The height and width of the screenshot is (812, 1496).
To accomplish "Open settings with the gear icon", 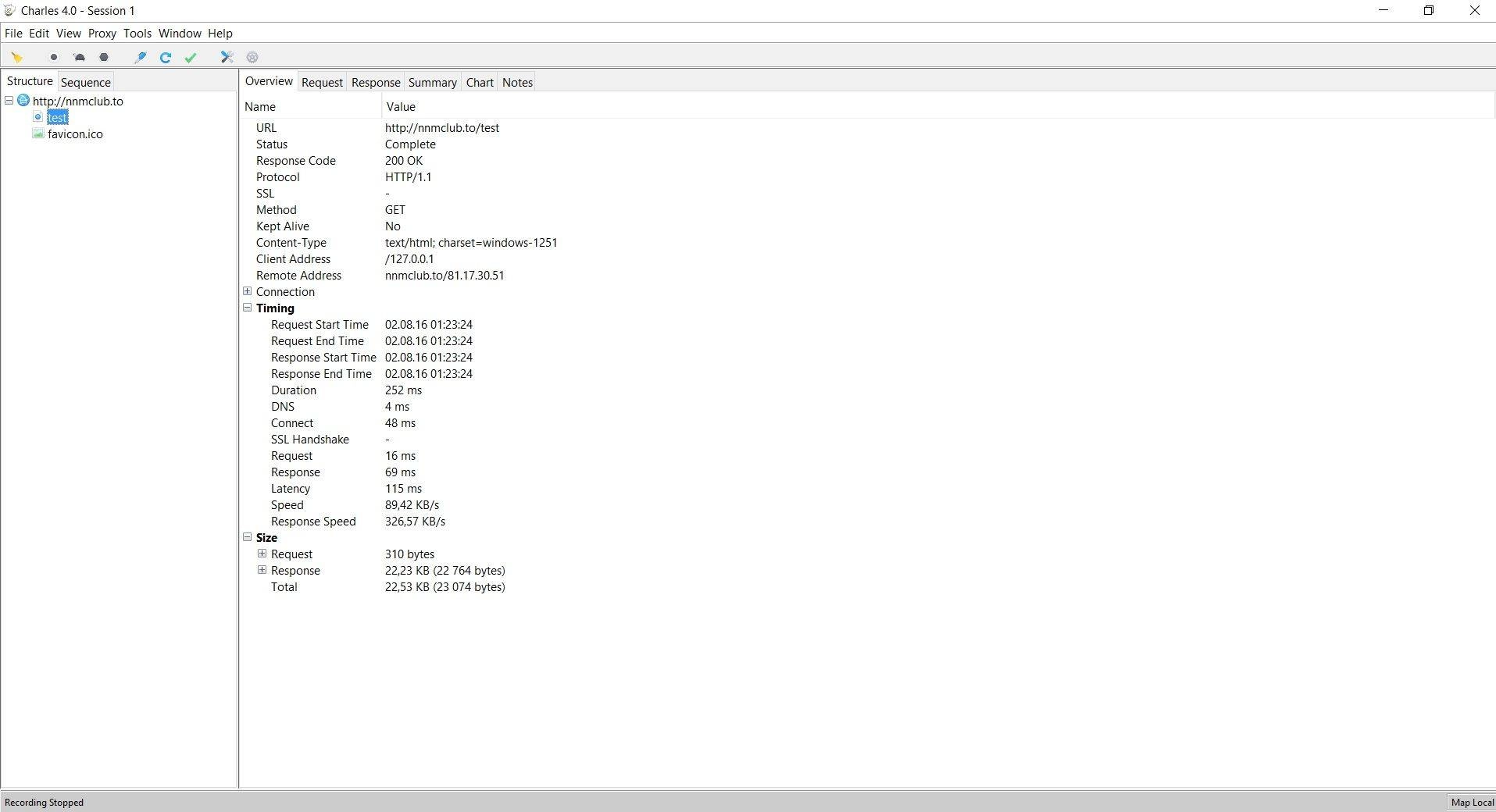I will click(x=252, y=57).
